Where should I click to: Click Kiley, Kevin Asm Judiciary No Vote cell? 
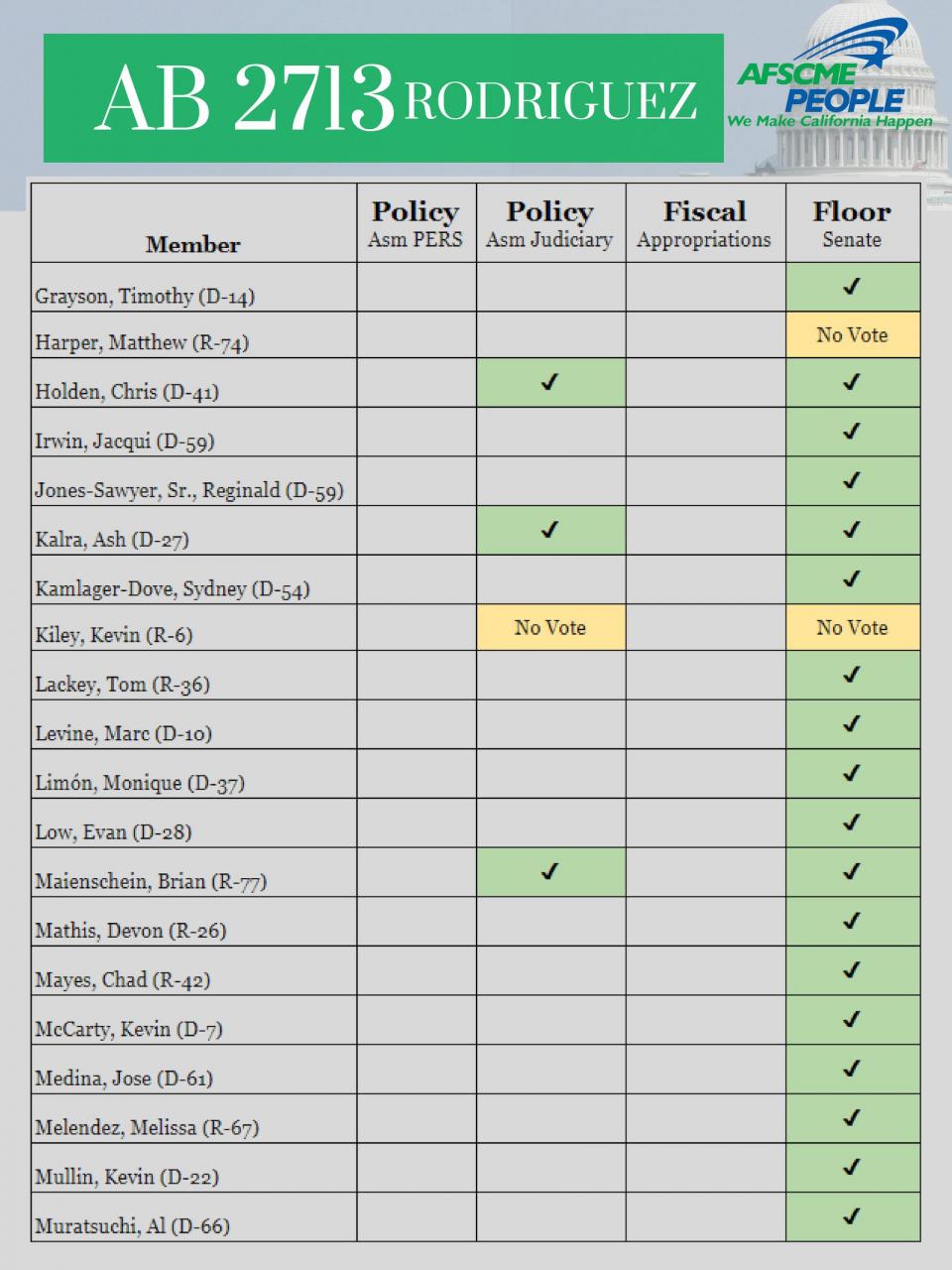tap(550, 628)
